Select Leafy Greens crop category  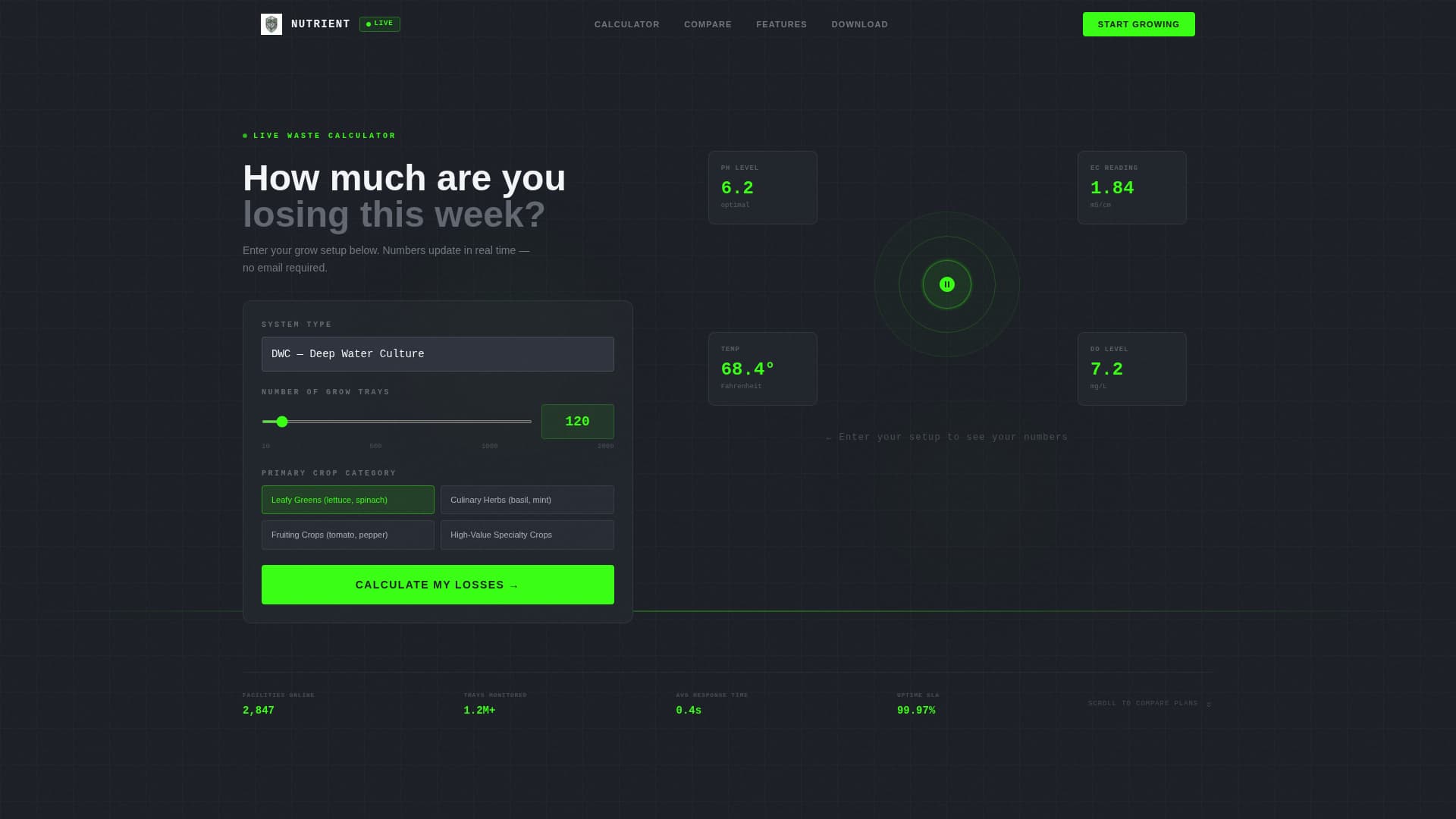(x=348, y=500)
